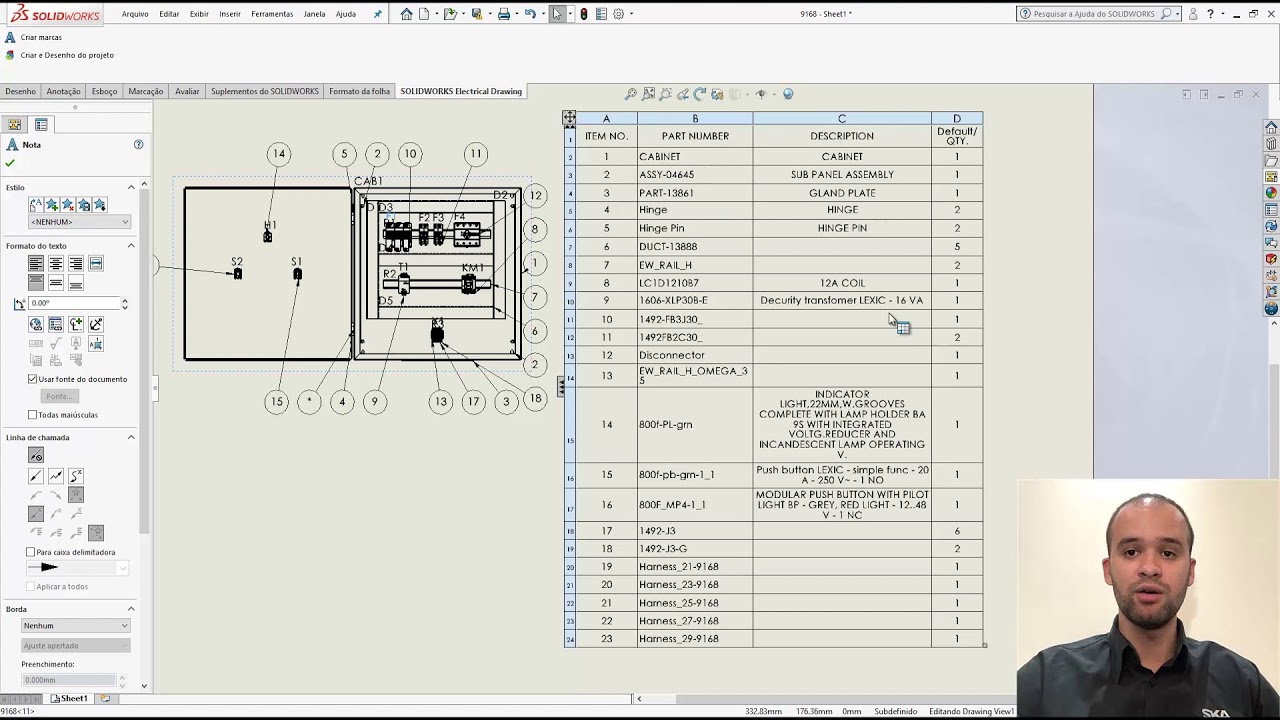Open Formato da folha tab
Screen dimensions: 1280x720
(359, 91)
